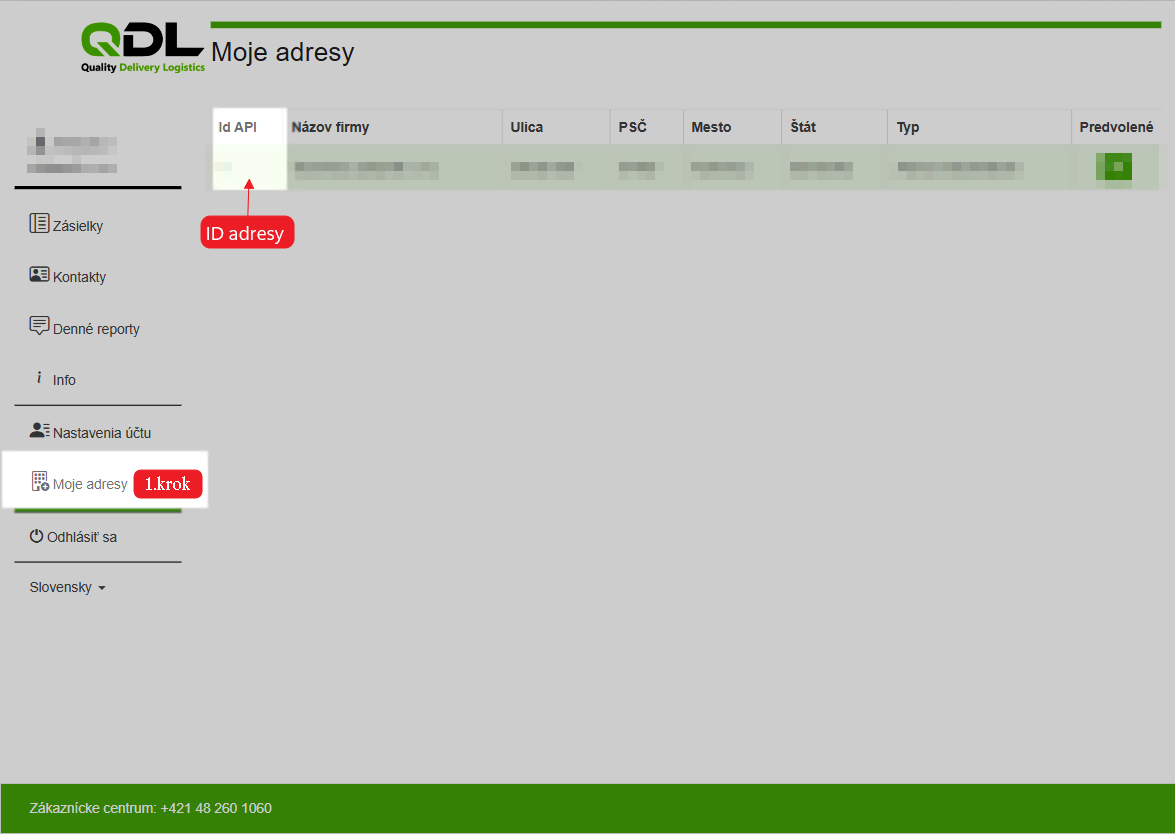
Task: Click the Denné reporty speech bubble icon
Action: coord(39,326)
